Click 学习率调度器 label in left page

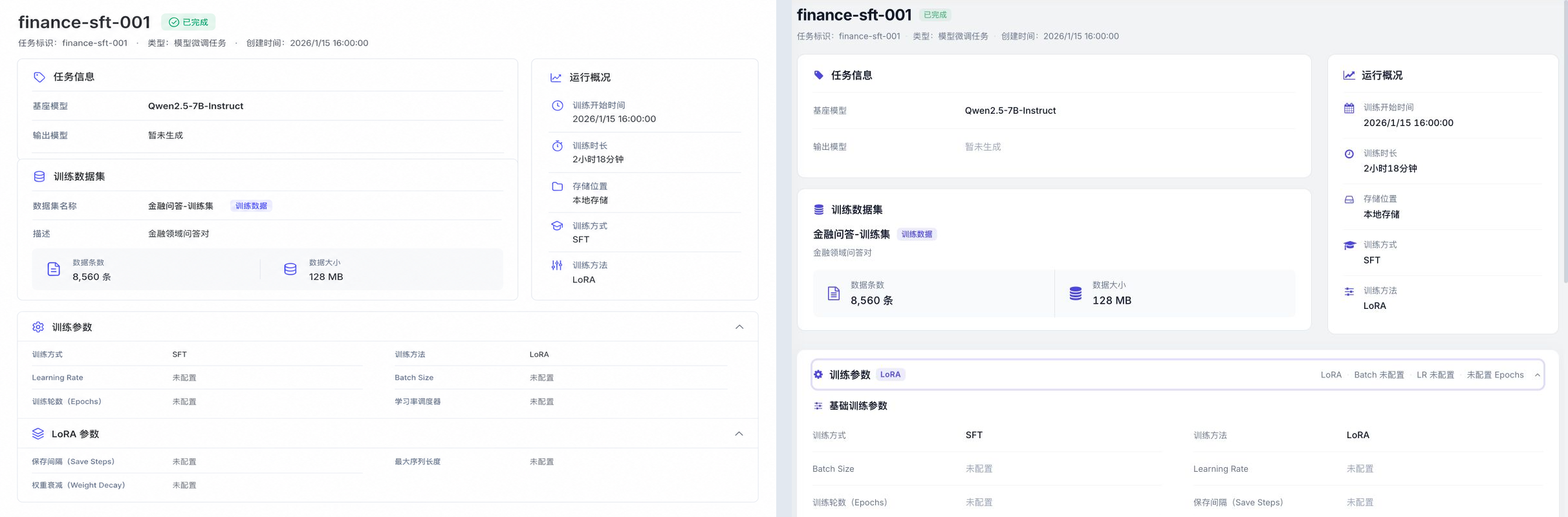(x=417, y=401)
